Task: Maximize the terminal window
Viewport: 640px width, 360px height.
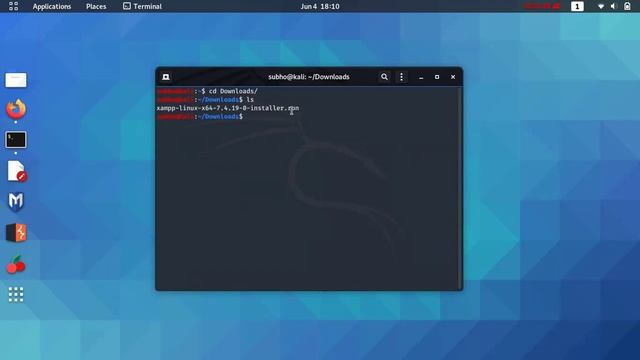Action: coord(437,77)
